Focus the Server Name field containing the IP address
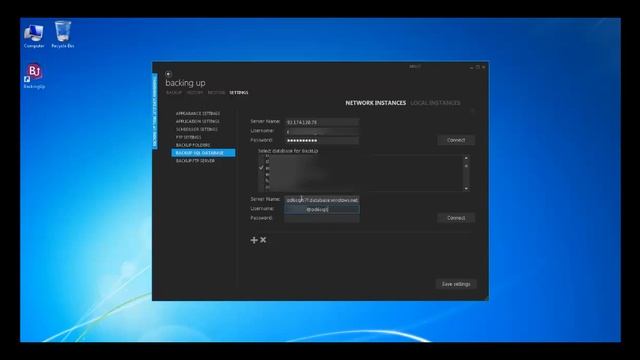 click(x=322, y=122)
